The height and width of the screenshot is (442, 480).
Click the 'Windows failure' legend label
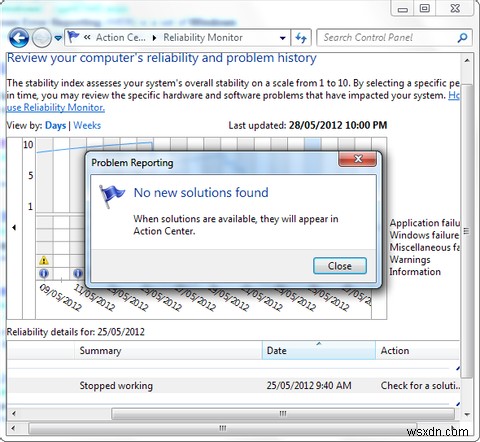pyautogui.click(x=424, y=235)
